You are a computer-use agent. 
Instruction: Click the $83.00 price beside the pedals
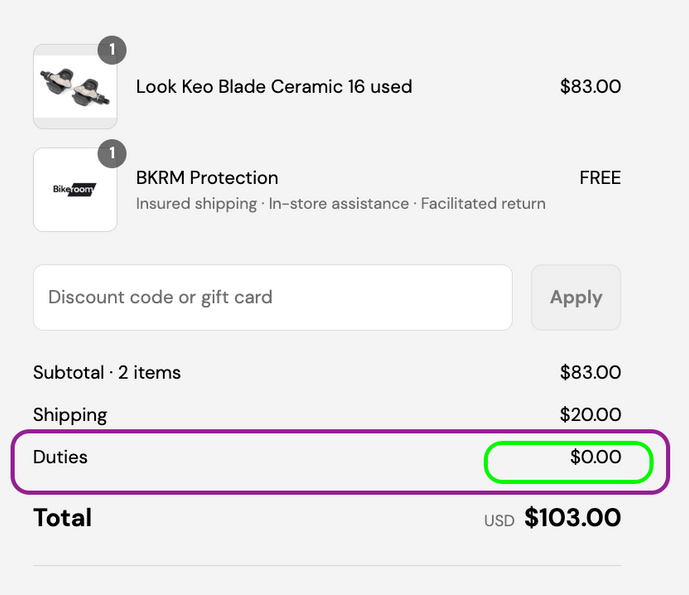click(x=590, y=86)
